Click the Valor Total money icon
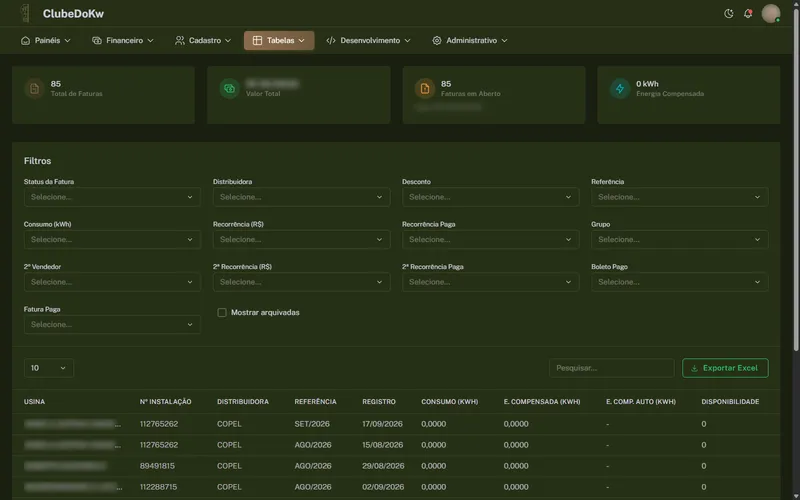 point(230,89)
